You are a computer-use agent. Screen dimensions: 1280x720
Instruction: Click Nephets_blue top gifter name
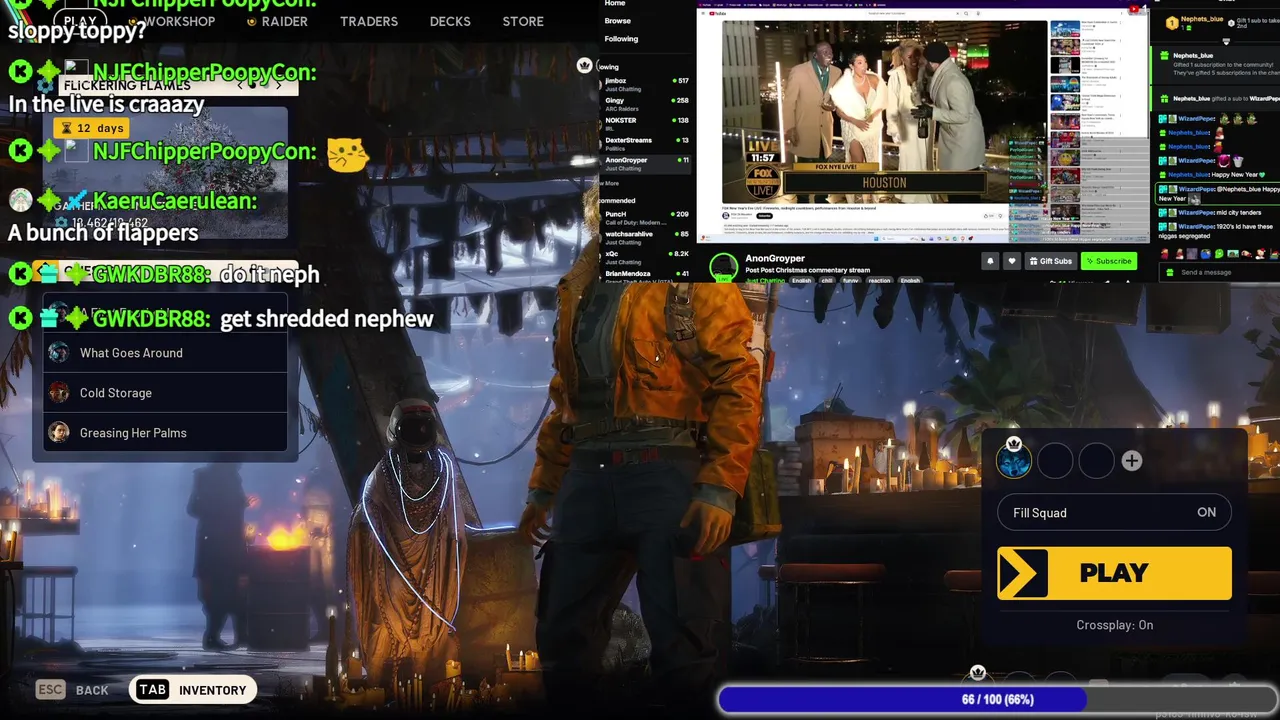coord(1202,19)
